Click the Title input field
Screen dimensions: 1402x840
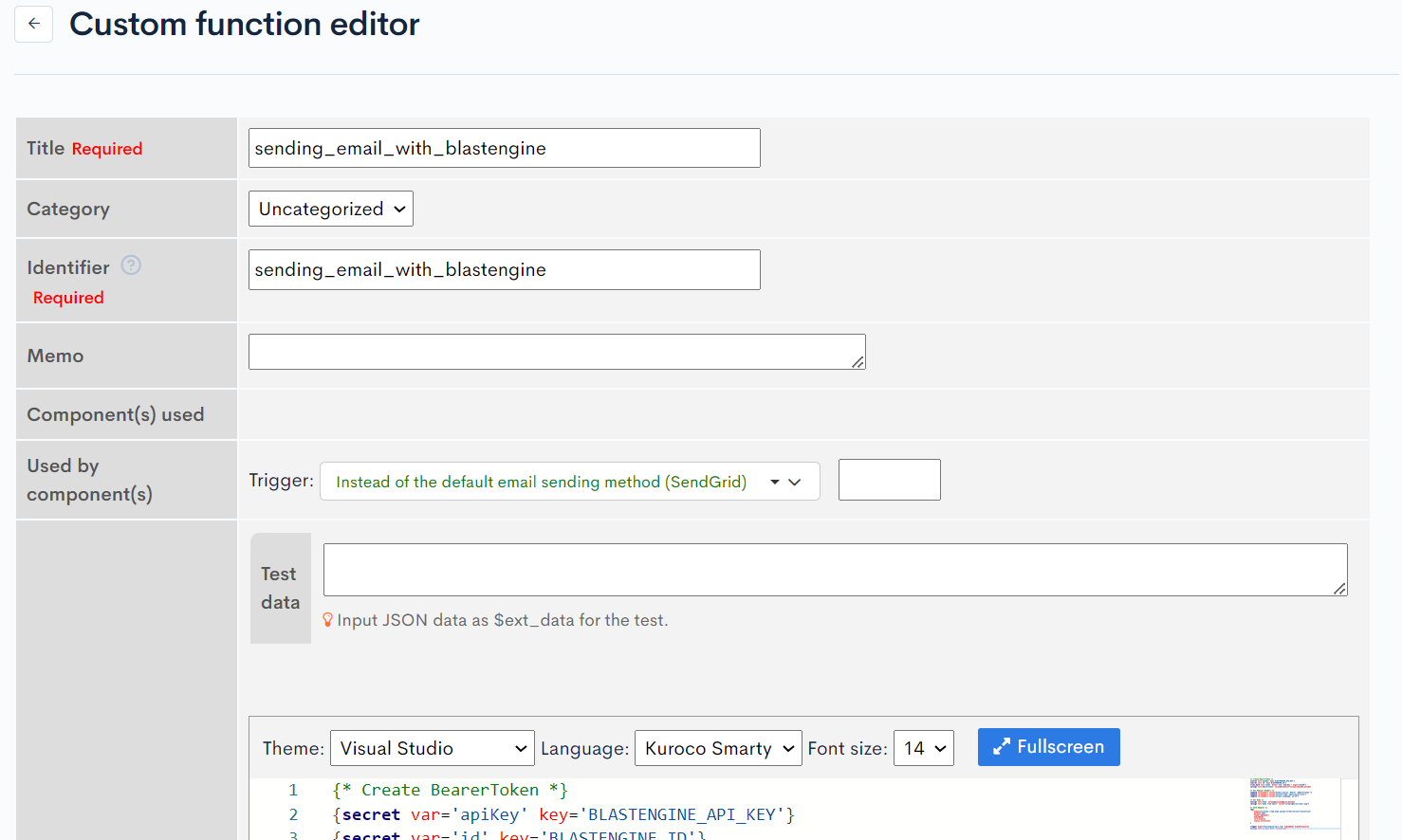[x=504, y=148]
